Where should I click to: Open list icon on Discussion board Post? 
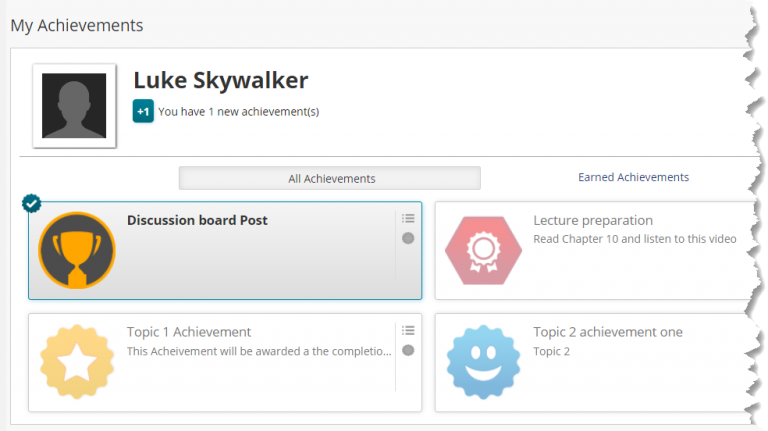pyautogui.click(x=408, y=218)
